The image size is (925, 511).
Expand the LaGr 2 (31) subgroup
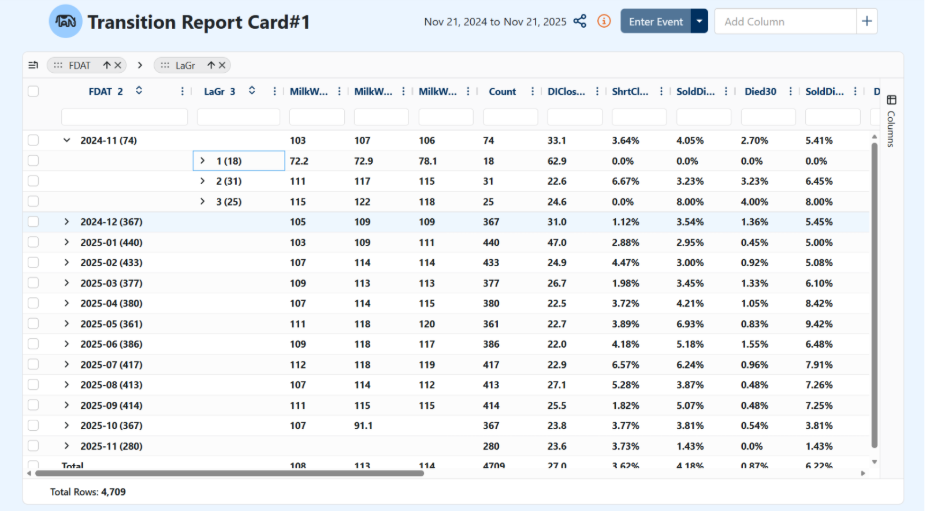[x=203, y=181]
